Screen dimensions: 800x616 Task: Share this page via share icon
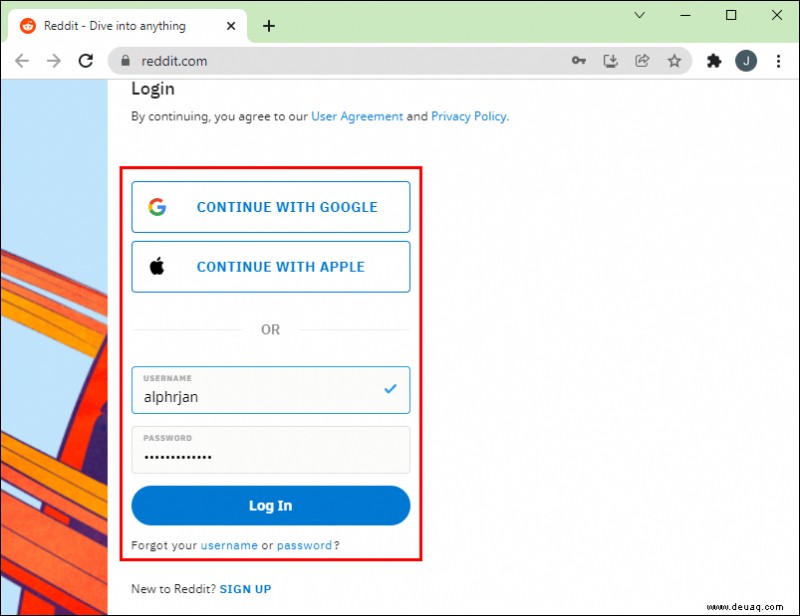[x=642, y=61]
